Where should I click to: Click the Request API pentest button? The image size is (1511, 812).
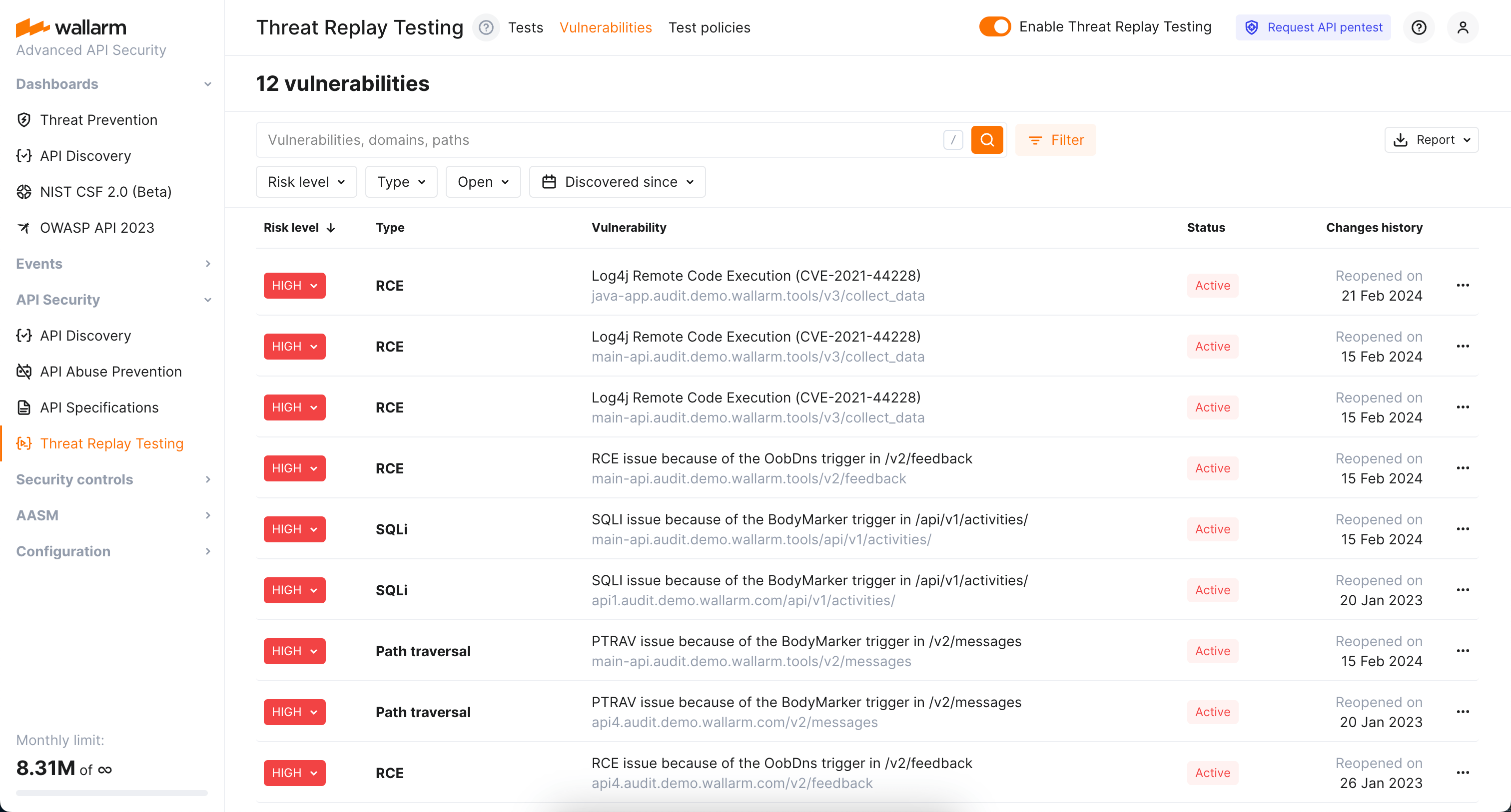(x=1313, y=27)
